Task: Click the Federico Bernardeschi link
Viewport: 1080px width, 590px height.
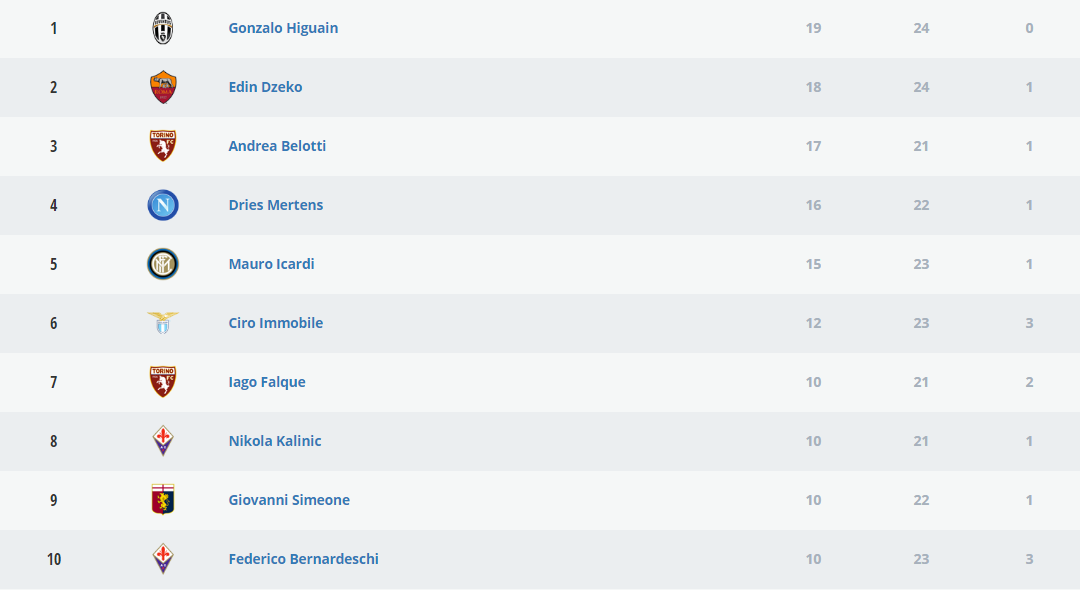Action: tap(304, 559)
